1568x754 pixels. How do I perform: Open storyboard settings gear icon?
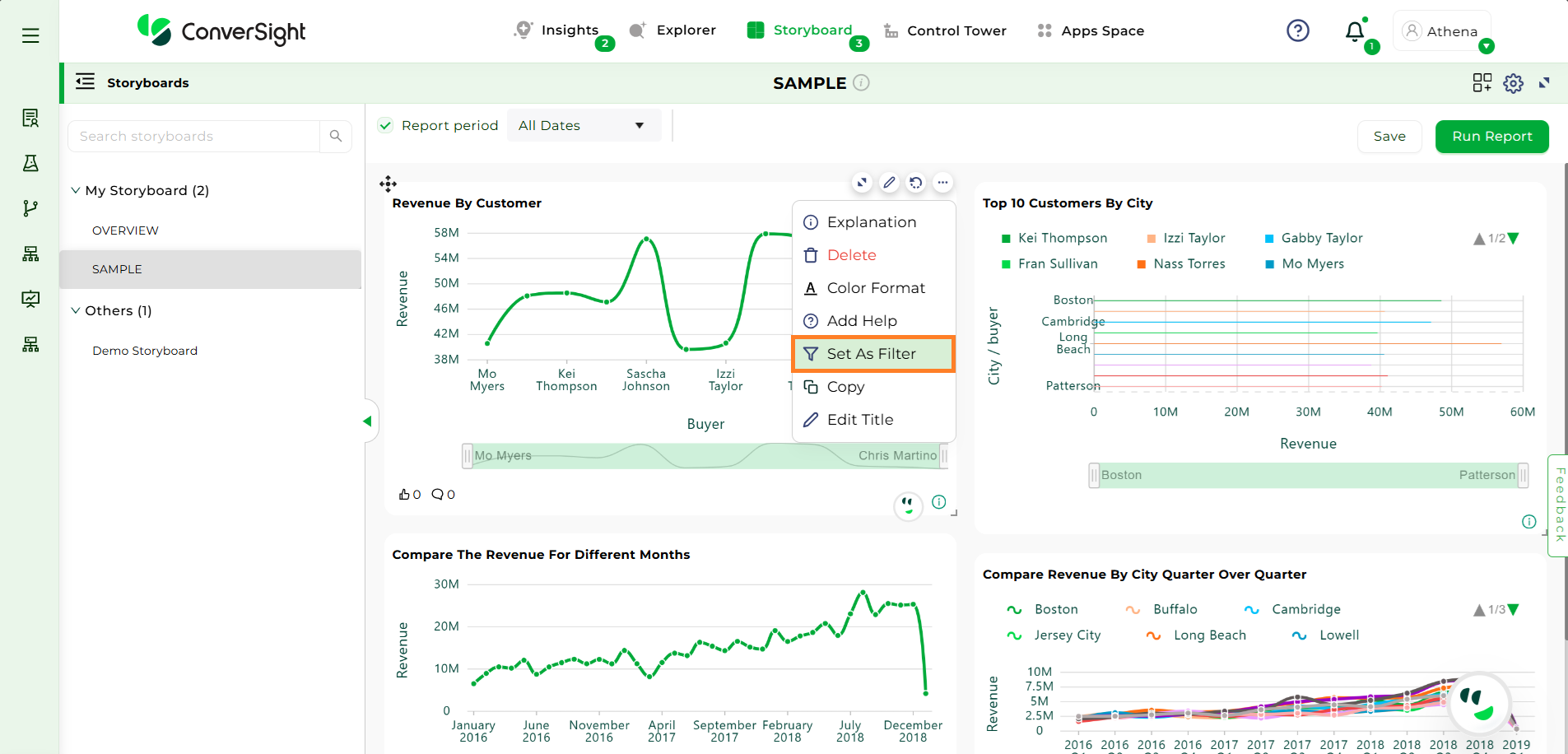pyautogui.click(x=1513, y=83)
